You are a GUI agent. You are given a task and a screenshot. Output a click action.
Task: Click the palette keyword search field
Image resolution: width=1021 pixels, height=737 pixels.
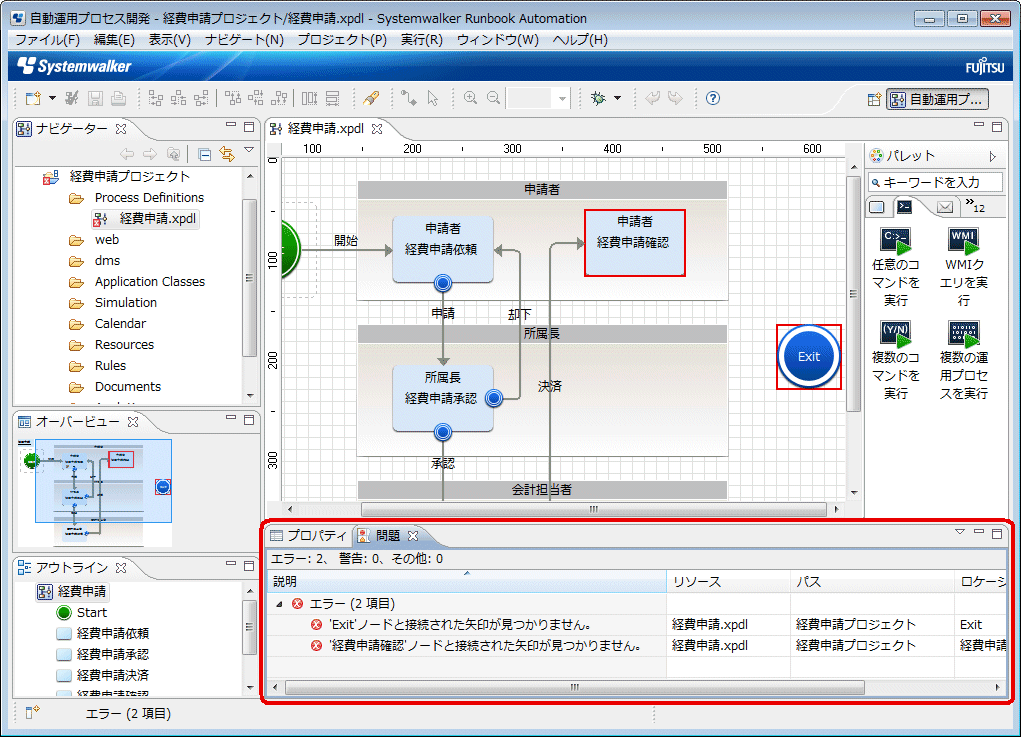[934, 182]
